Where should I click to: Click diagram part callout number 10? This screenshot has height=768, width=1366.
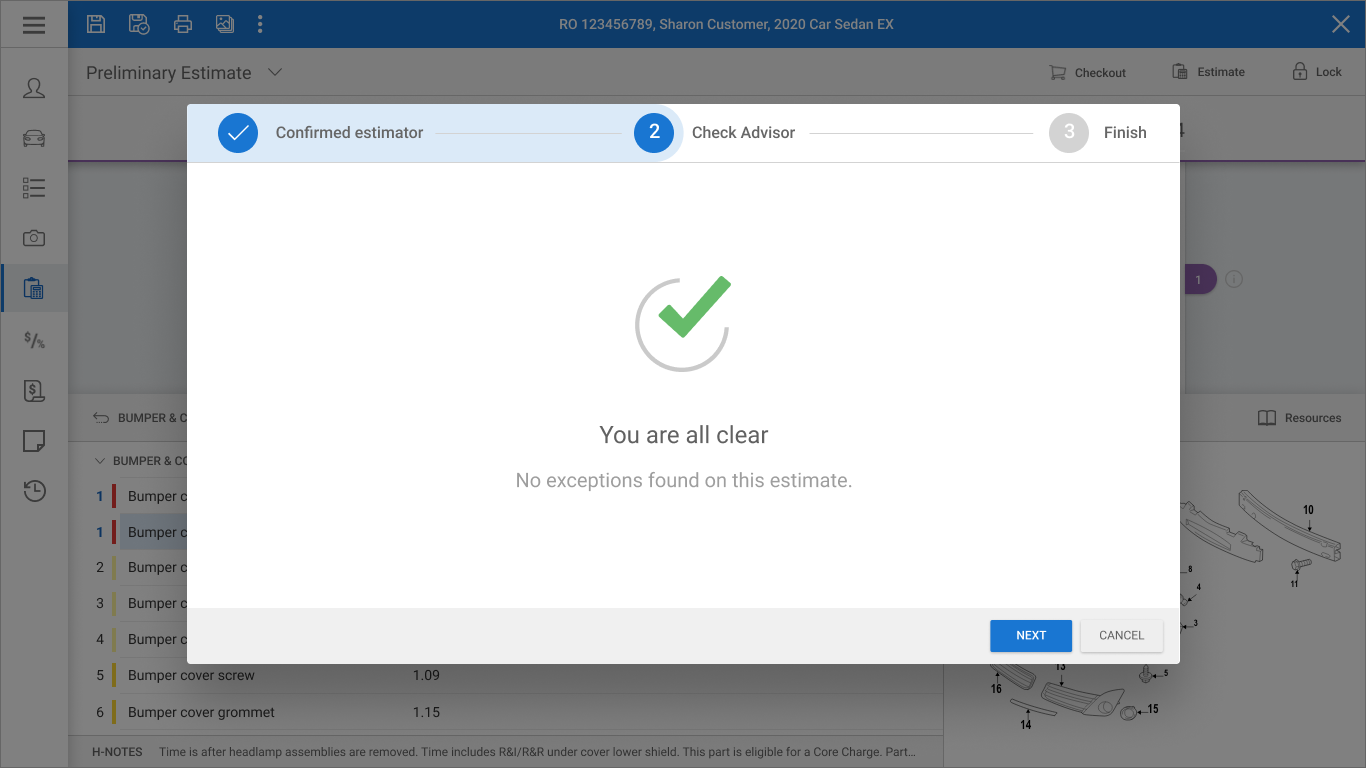pos(1308,510)
